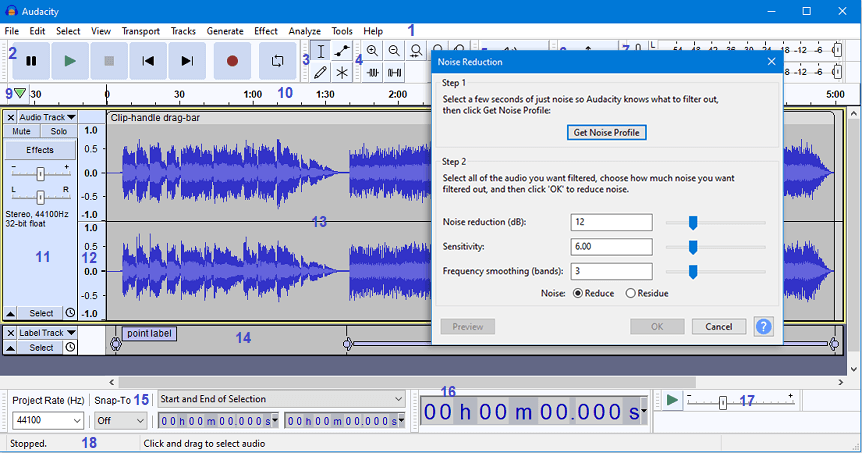Close the Noise Reduction dialog
The image size is (862, 453).
tap(771, 62)
